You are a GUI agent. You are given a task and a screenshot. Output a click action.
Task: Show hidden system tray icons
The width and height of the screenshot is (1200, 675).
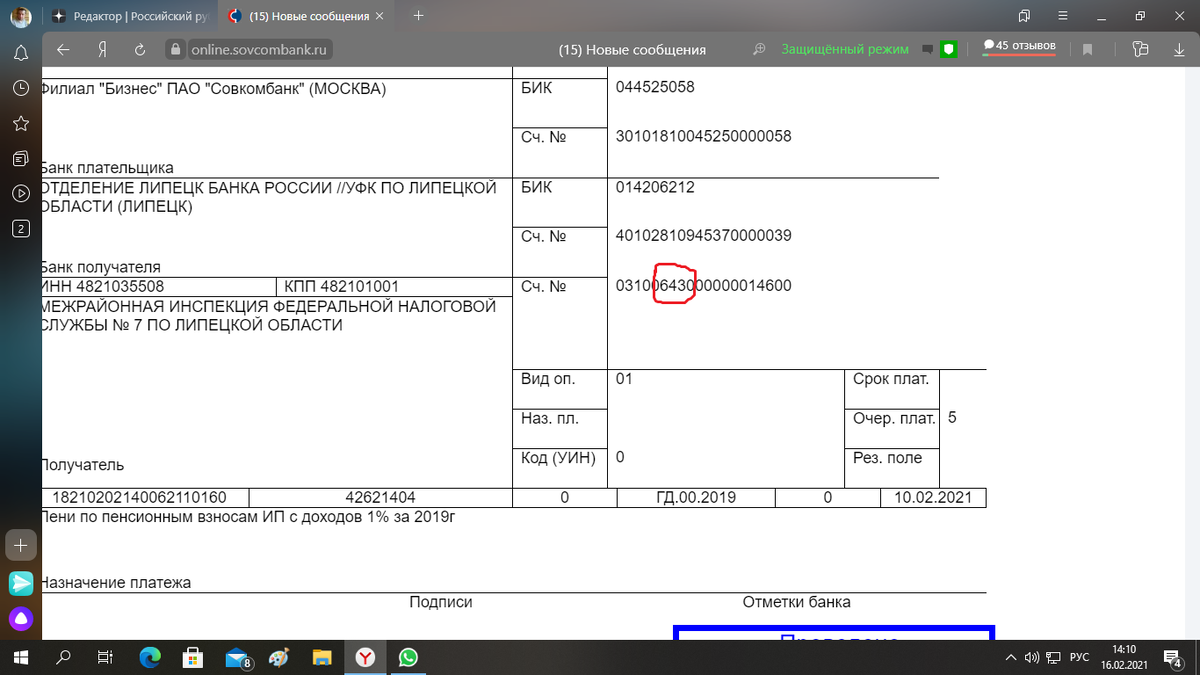pos(1011,657)
